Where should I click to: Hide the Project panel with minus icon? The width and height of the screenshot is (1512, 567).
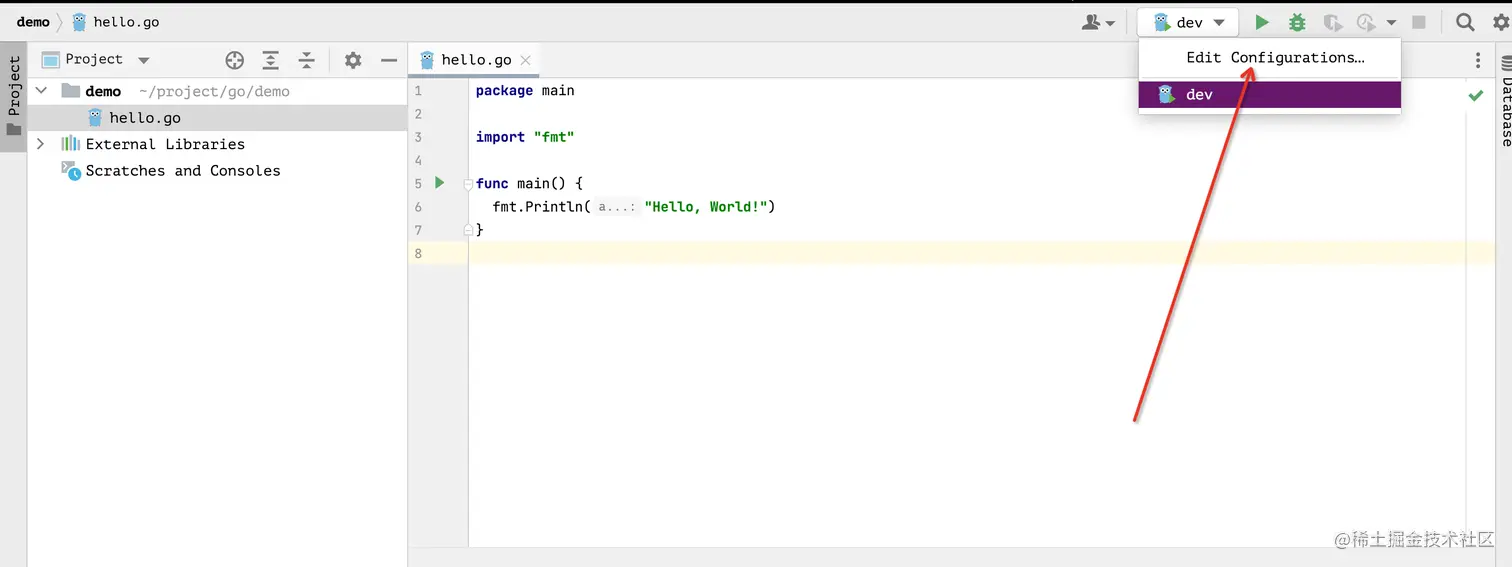tap(389, 60)
